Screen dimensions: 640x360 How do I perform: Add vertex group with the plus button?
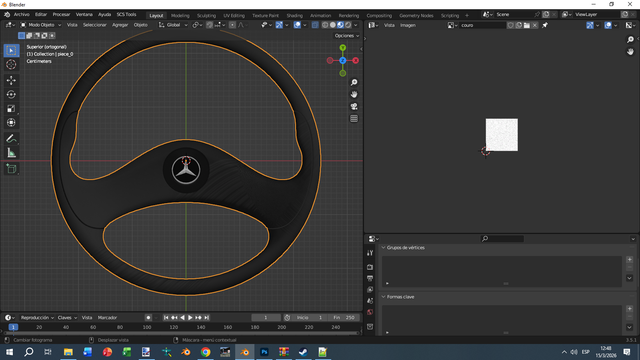(x=629, y=260)
